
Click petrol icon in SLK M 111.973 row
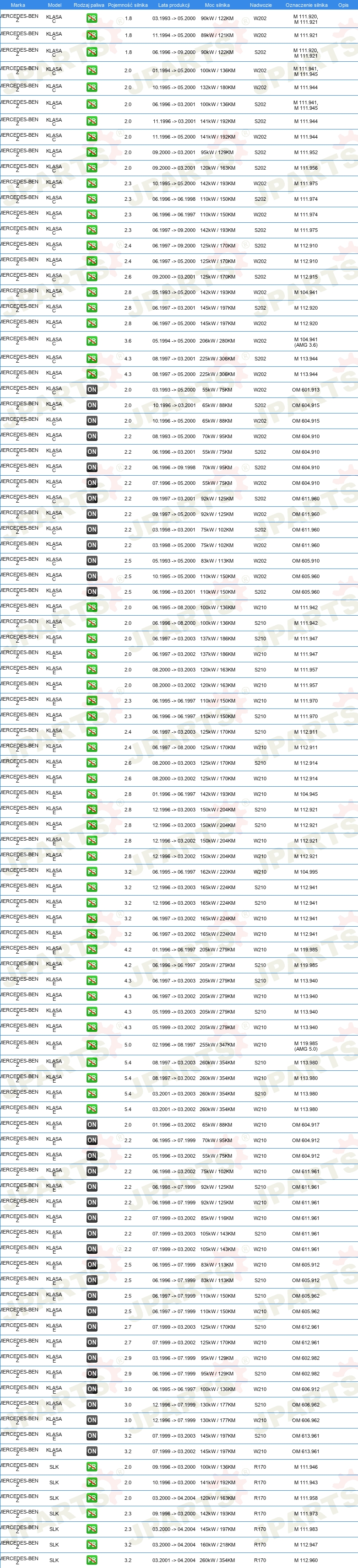pyautogui.click(x=92, y=1514)
